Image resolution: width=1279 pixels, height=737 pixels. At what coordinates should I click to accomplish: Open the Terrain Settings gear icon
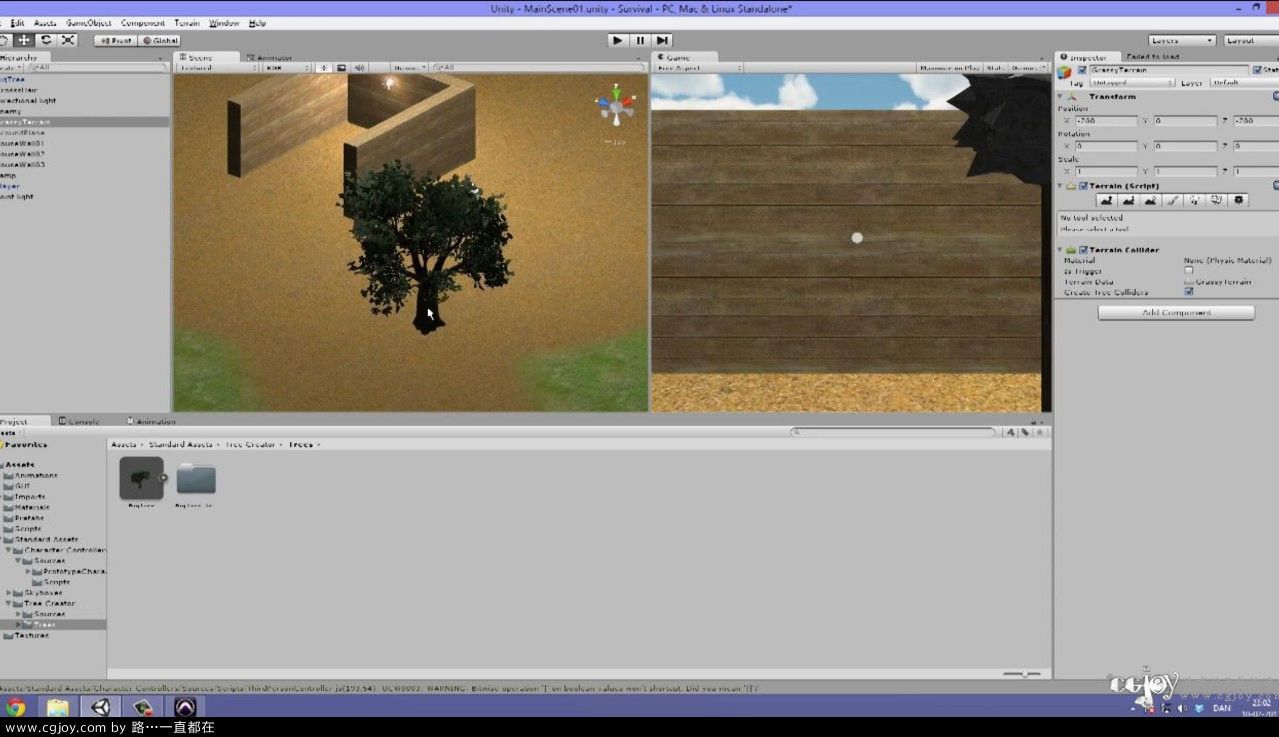click(1240, 200)
